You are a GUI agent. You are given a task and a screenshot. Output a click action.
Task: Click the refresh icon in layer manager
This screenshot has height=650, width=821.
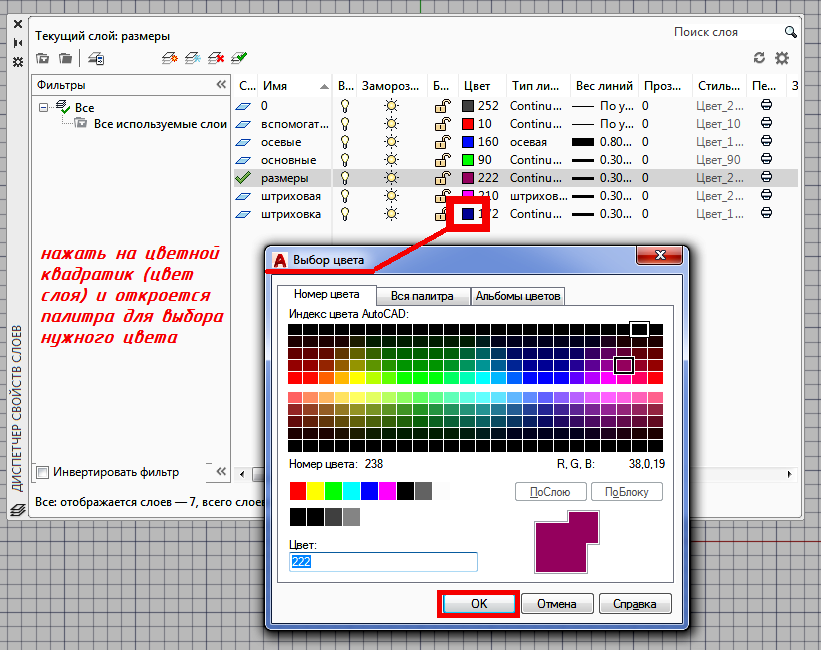click(759, 59)
